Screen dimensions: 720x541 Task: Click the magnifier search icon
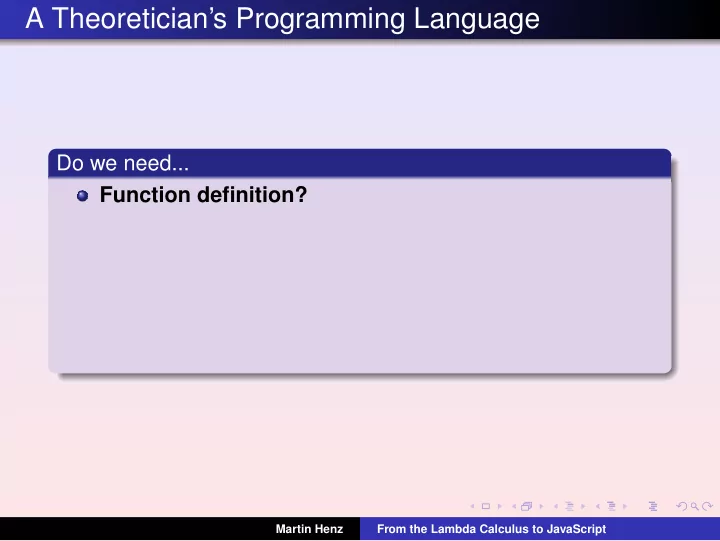(x=695, y=506)
